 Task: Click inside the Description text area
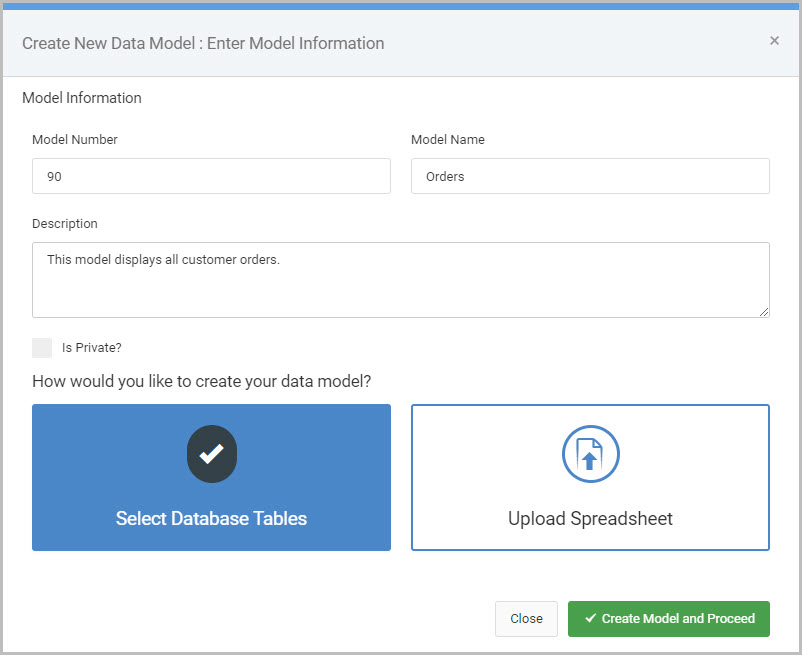pos(401,280)
